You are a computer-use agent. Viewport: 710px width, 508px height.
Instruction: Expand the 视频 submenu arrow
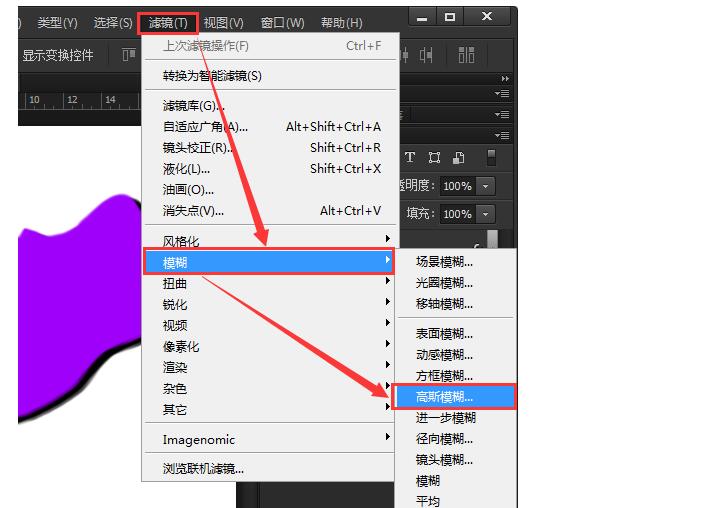388,322
